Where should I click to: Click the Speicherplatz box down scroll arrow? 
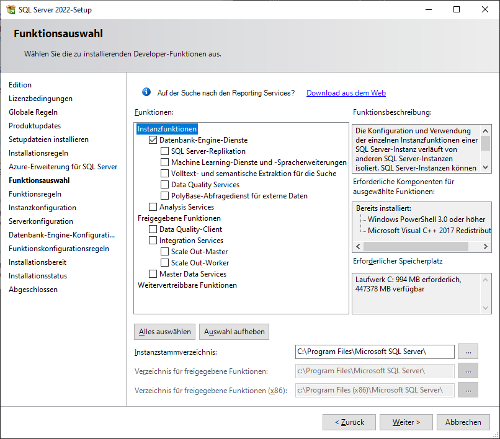click(485, 308)
